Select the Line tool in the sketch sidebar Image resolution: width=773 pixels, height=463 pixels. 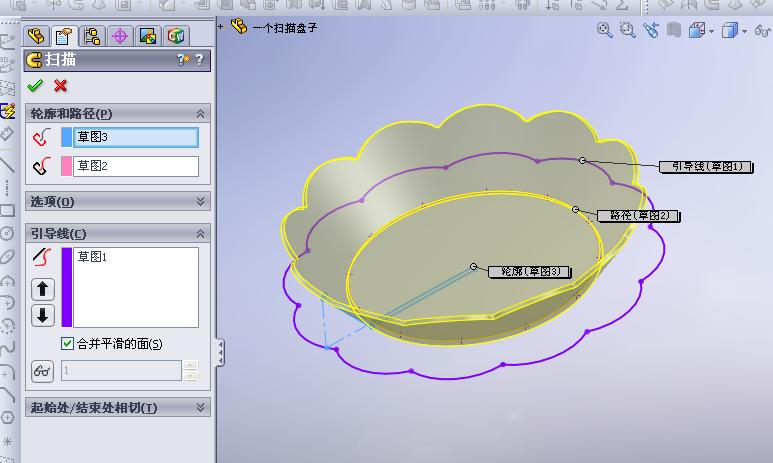[7, 164]
